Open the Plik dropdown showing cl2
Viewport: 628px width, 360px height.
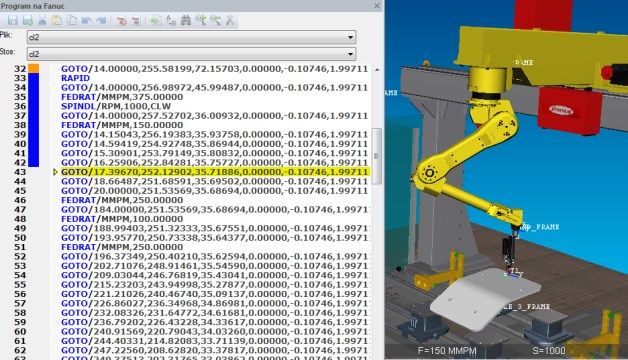[191, 37]
